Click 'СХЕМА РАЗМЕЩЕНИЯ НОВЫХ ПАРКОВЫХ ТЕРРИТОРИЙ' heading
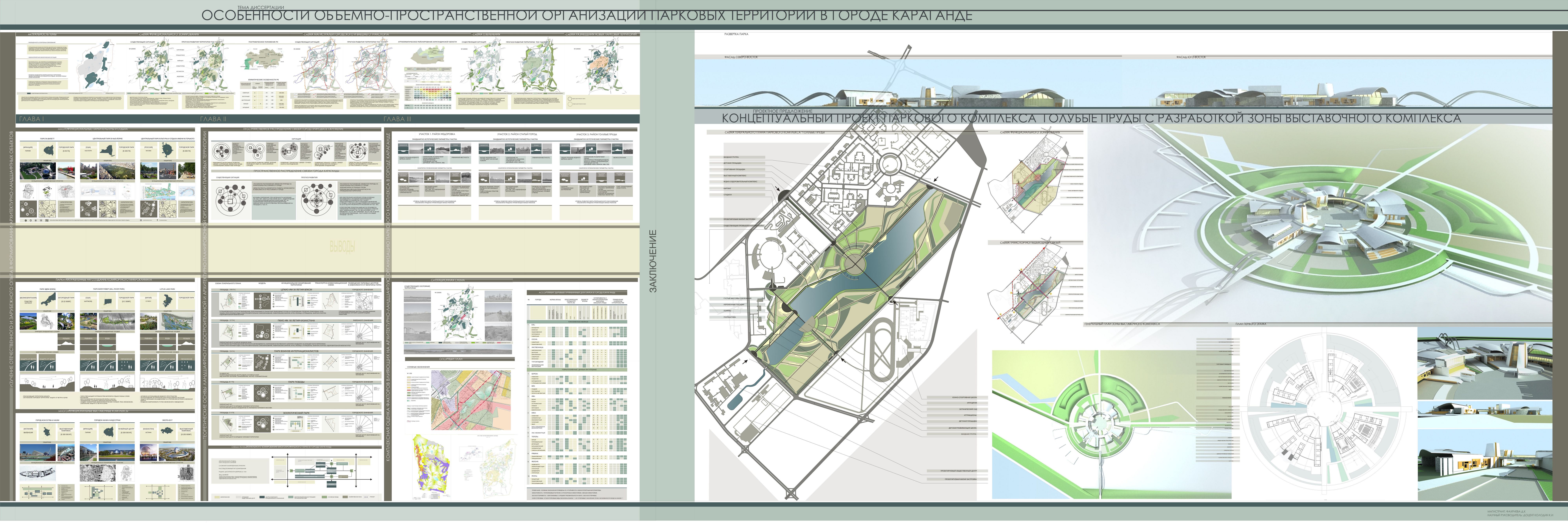The height and width of the screenshot is (523, 1568). point(601,35)
